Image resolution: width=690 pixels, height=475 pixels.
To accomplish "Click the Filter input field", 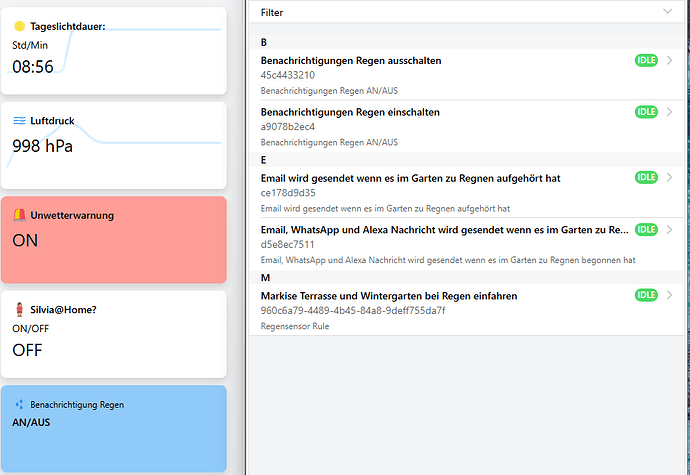I will tap(450, 11).
